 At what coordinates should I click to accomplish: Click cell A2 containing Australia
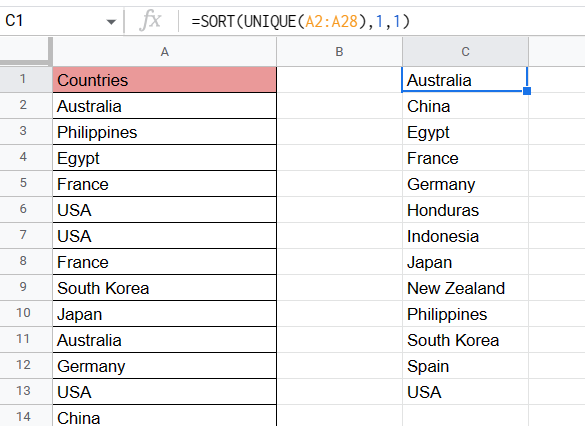point(165,106)
